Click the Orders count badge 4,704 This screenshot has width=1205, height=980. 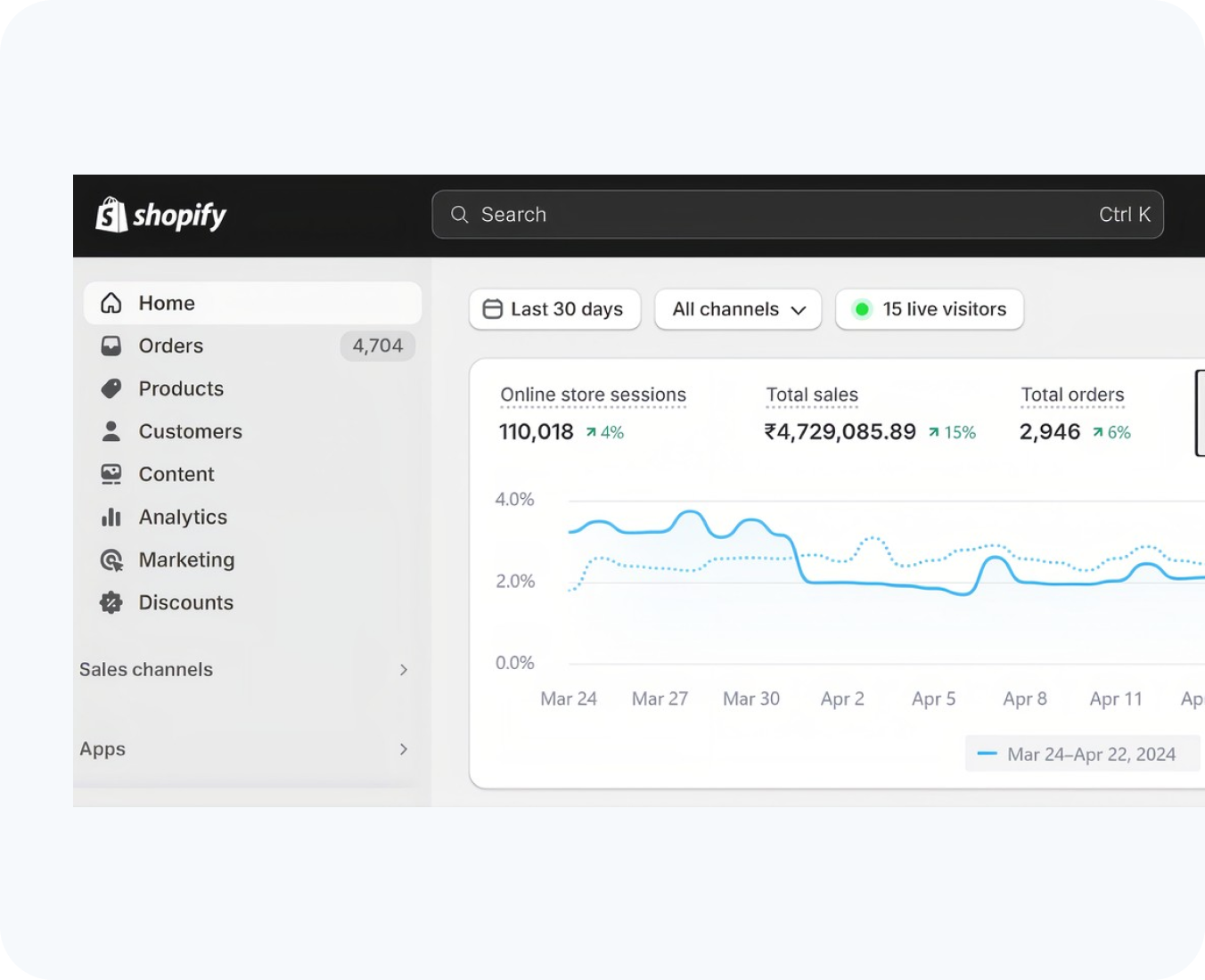point(378,346)
